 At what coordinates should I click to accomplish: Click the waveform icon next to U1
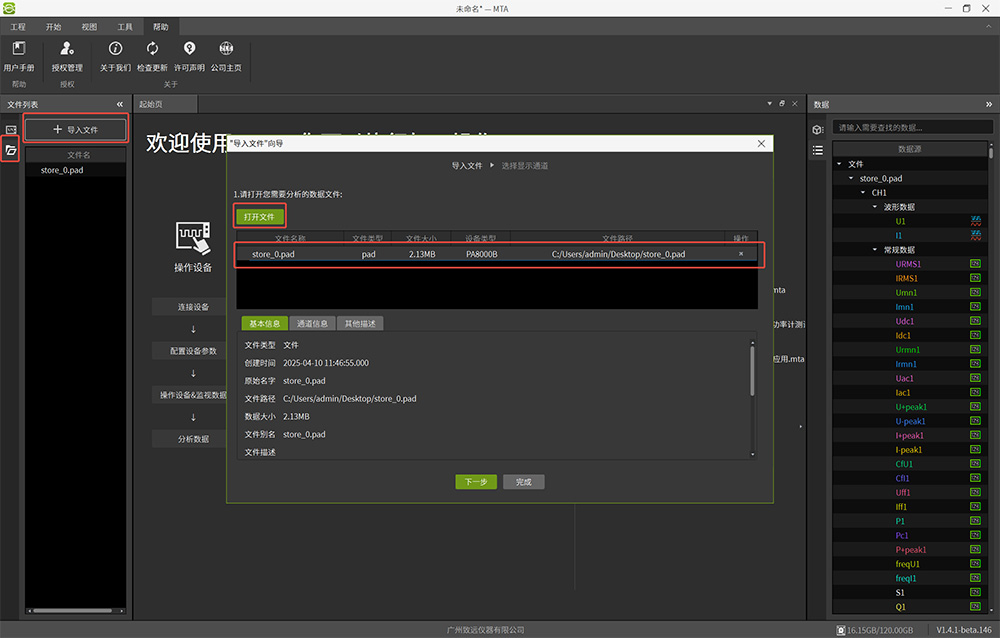[x=975, y=221]
